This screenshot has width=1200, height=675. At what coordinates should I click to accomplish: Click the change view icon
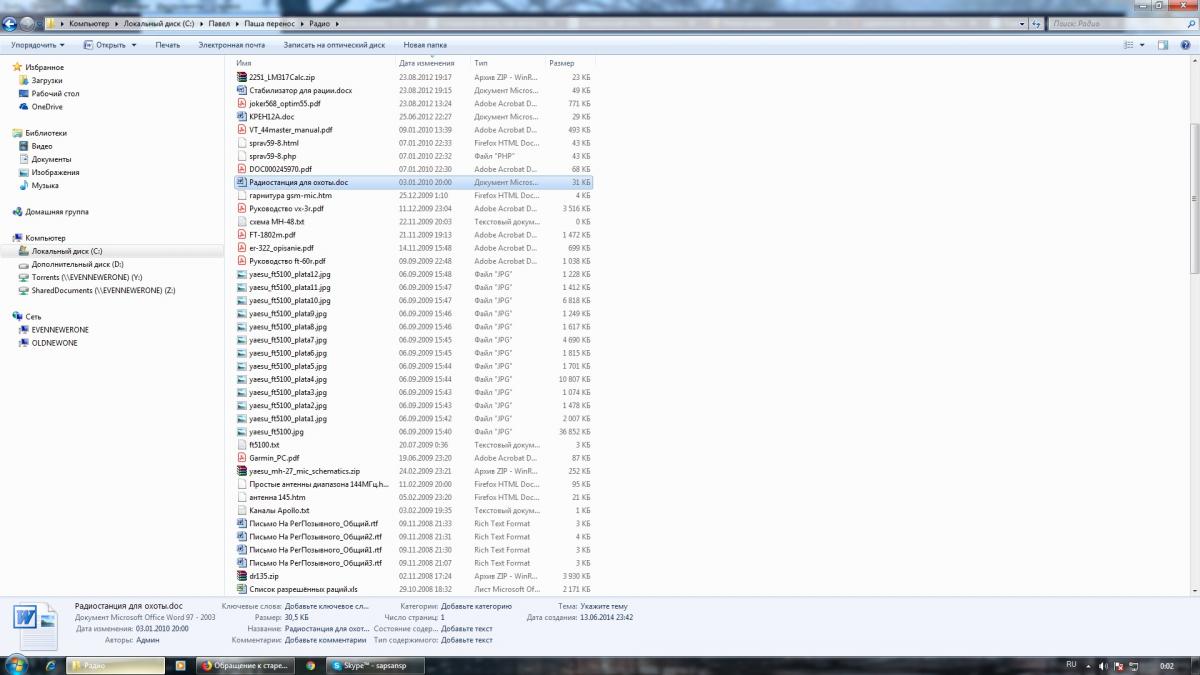(x=1128, y=45)
